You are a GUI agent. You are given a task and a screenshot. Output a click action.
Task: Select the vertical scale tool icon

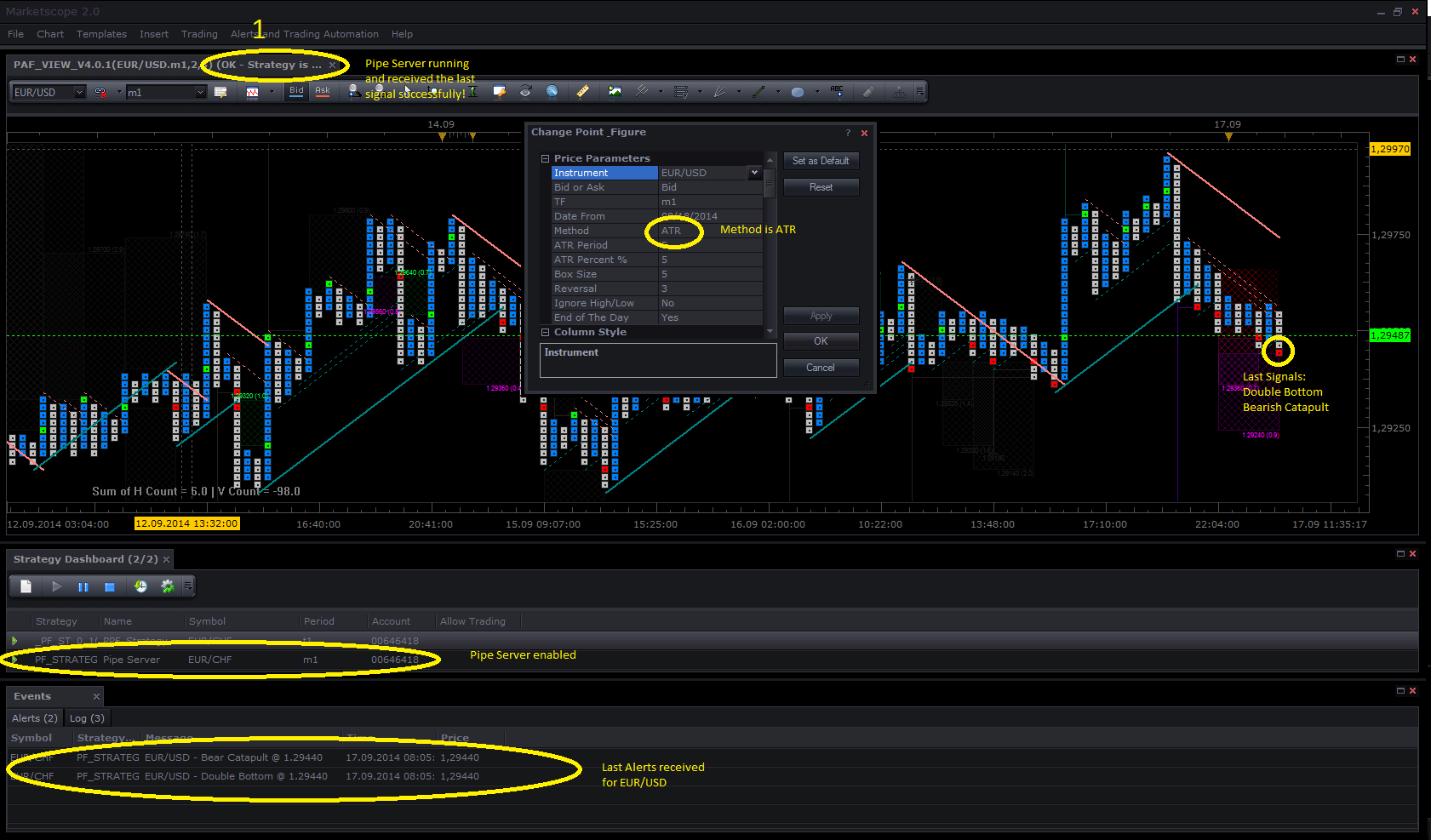[472, 92]
